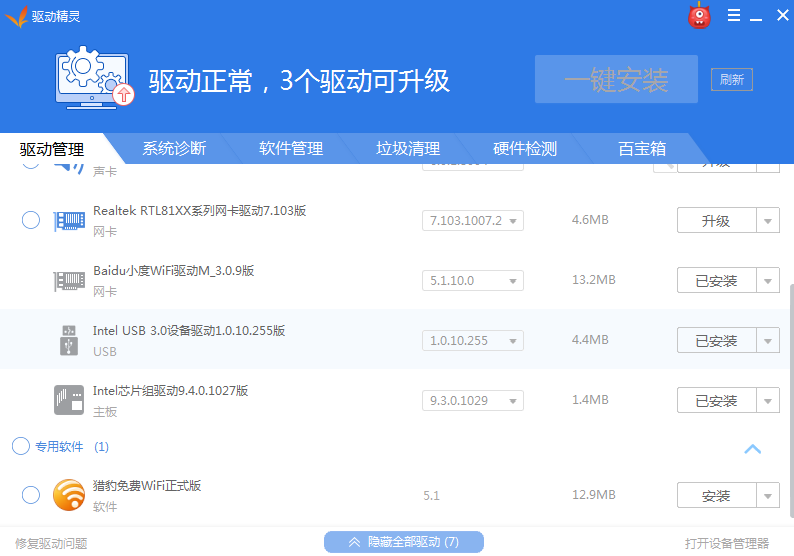Select the 猎豹免费WiFi radio button
The image size is (794, 556).
31,495
